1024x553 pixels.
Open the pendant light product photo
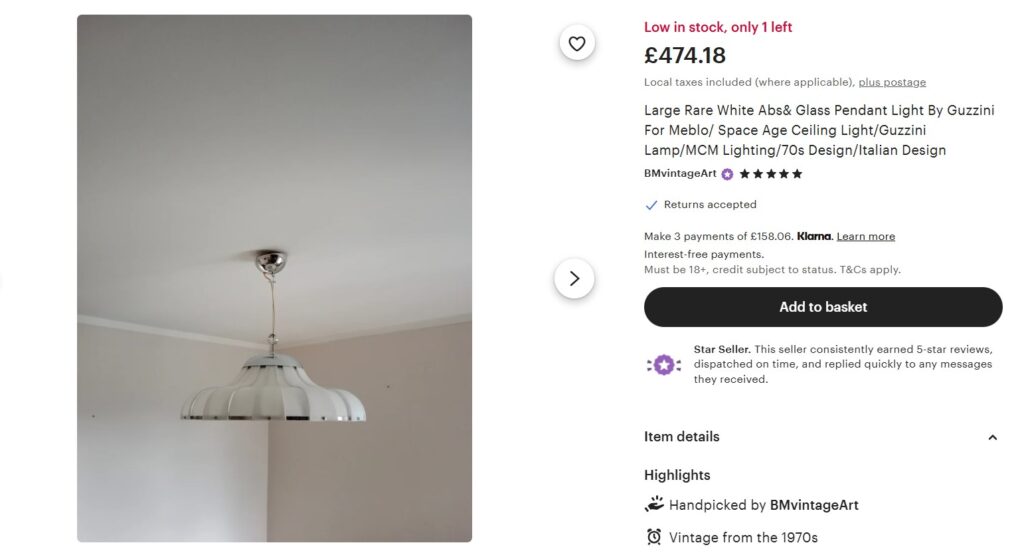(274, 278)
